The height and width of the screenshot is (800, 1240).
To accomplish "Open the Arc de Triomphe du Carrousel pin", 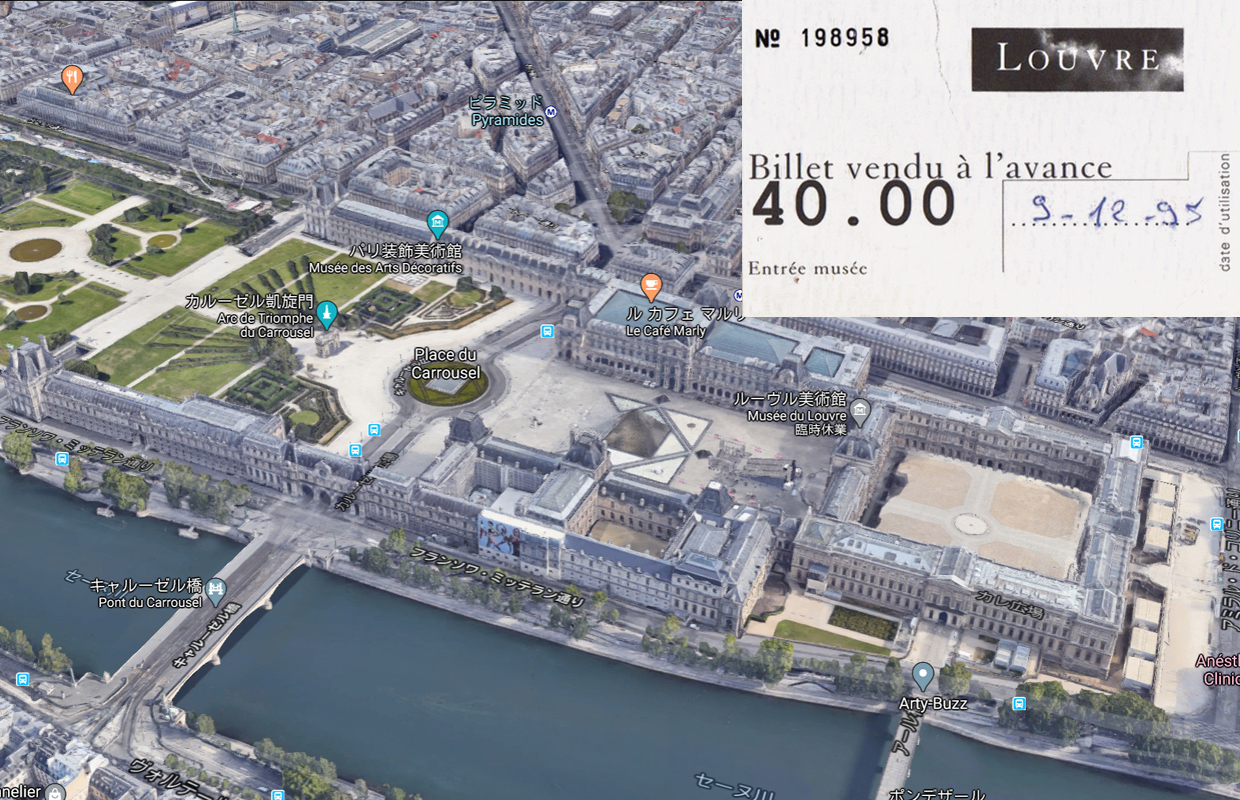I will pyautogui.click(x=326, y=315).
